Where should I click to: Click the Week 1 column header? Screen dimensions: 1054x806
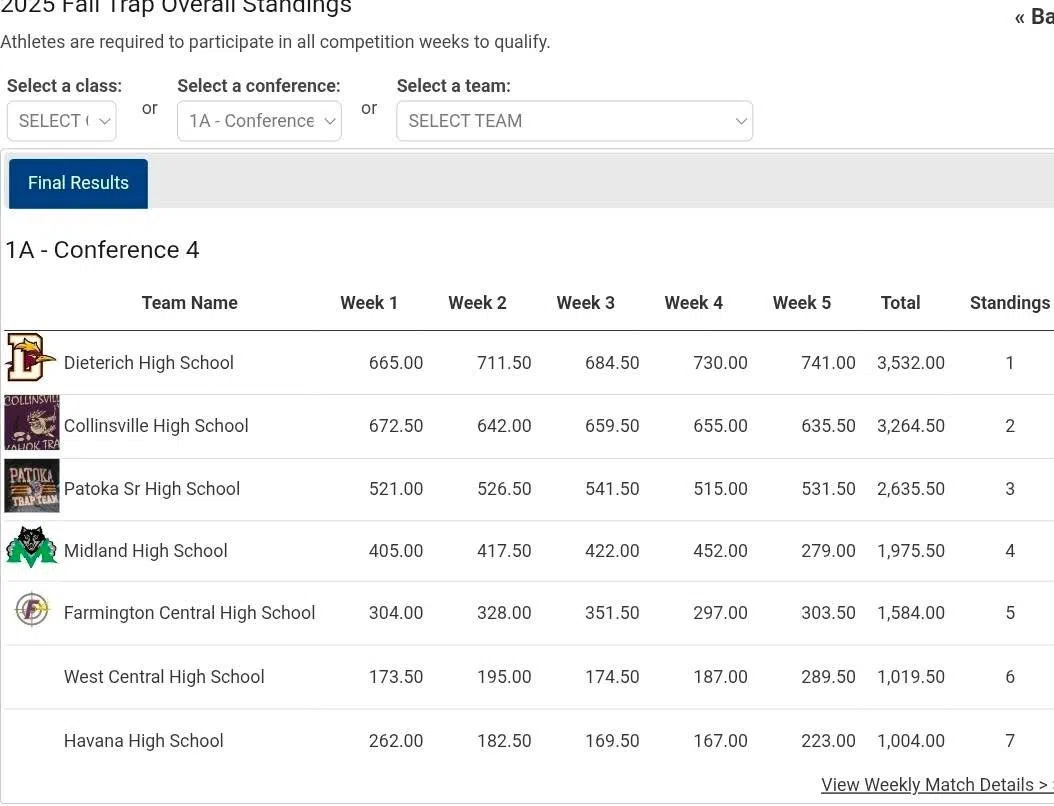(369, 303)
